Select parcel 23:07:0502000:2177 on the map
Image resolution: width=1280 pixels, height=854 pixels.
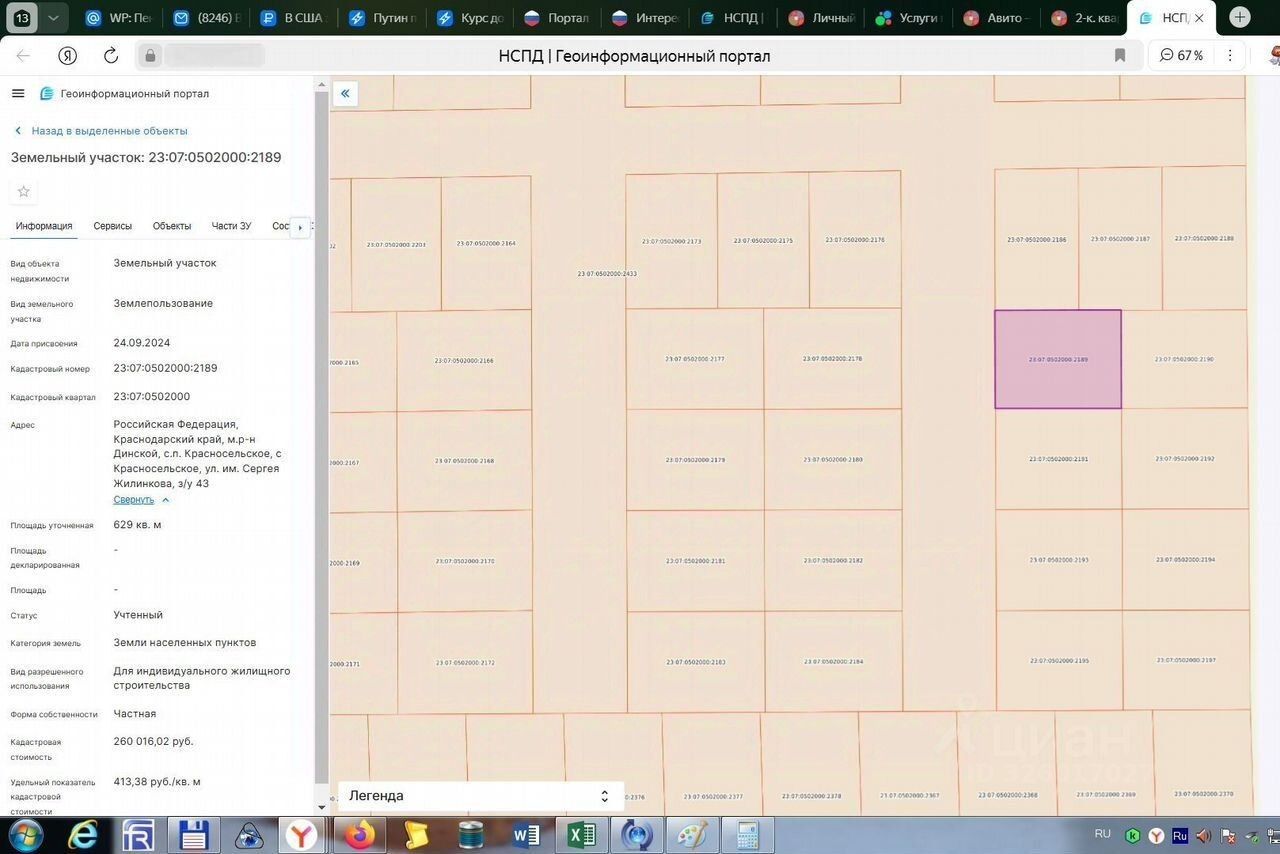[x=695, y=358]
